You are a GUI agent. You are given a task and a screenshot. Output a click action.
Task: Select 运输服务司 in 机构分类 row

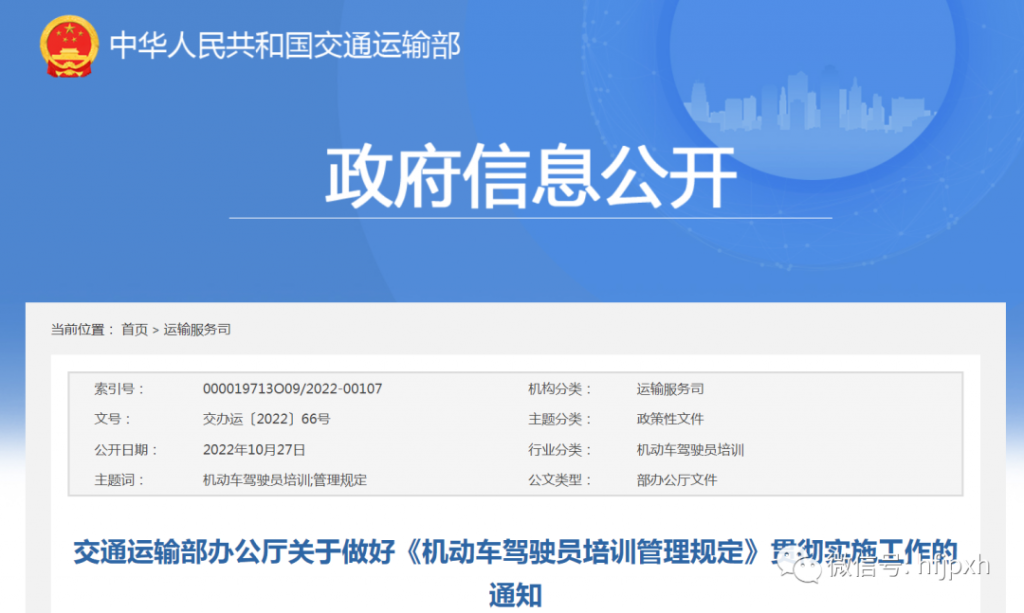[670, 389]
